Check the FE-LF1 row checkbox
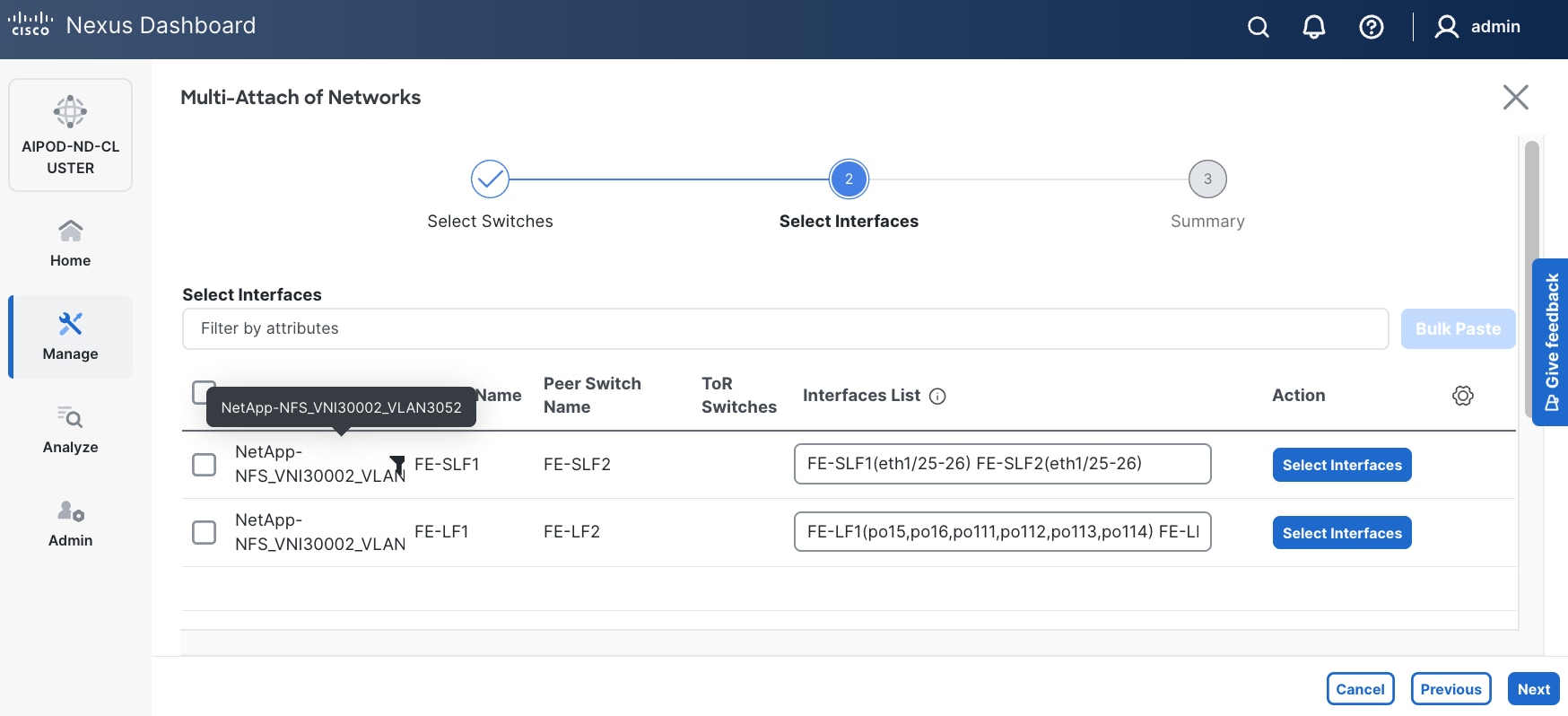The width and height of the screenshot is (1568, 716). pyautogui.click(x=205, y=532)
